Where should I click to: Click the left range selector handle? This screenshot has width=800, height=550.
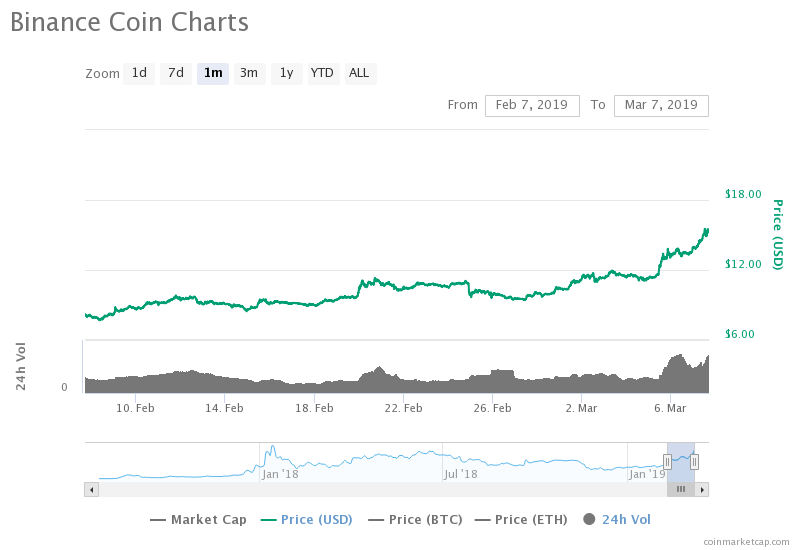click(667, 461)
